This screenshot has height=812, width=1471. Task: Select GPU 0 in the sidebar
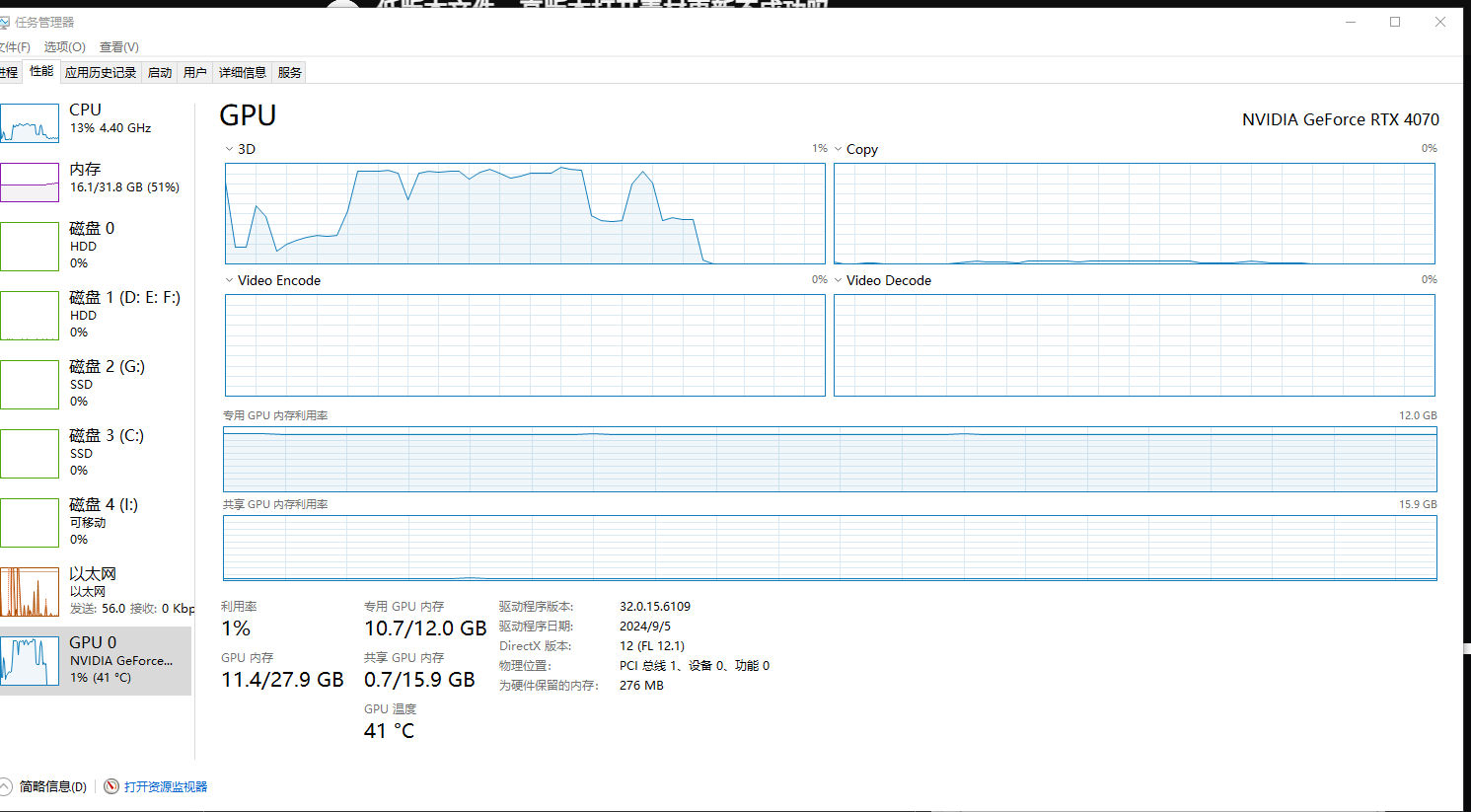click(x=95, y=660)
